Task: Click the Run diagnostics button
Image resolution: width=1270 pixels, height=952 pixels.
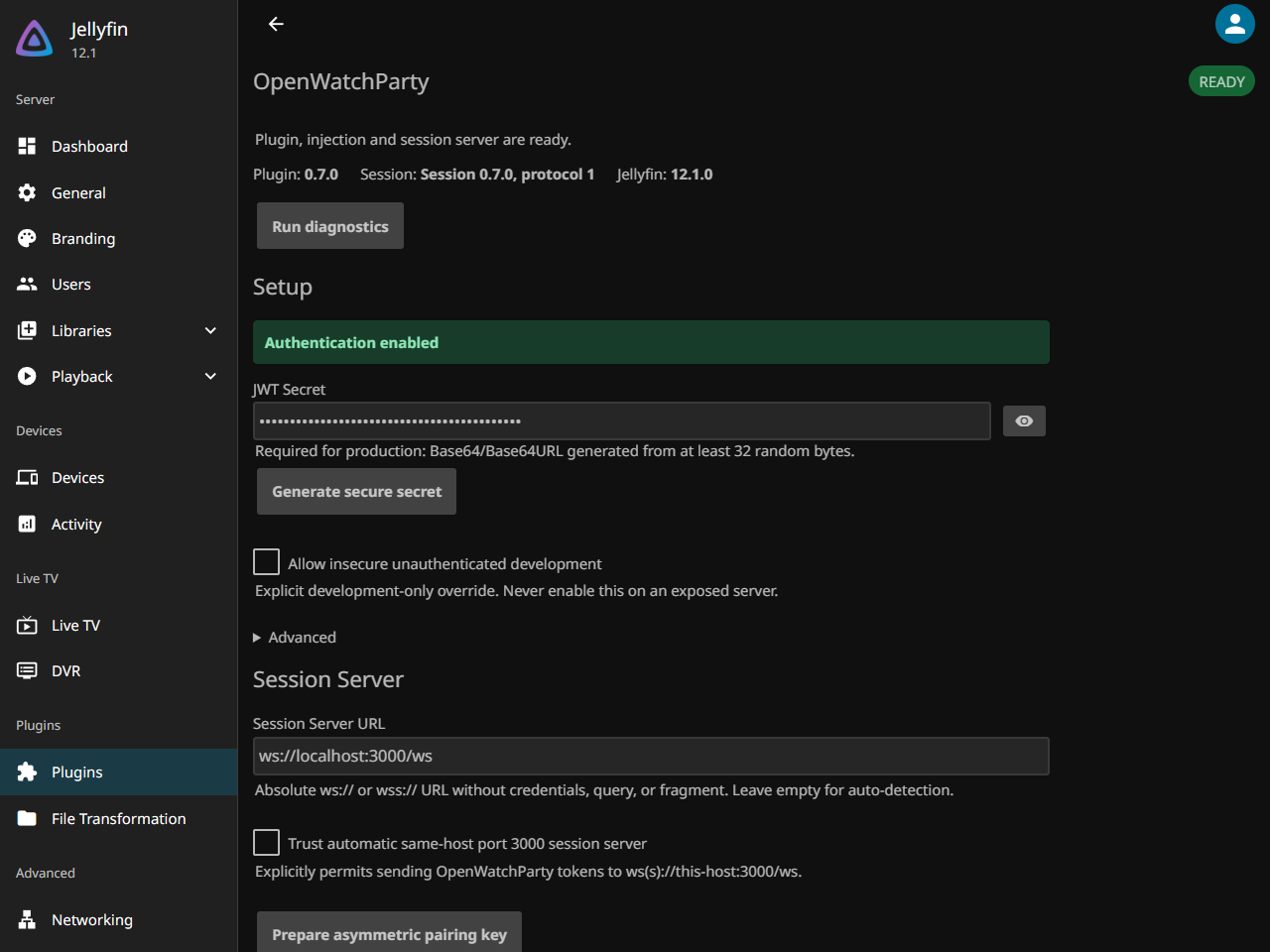Action: coord(330,226)
